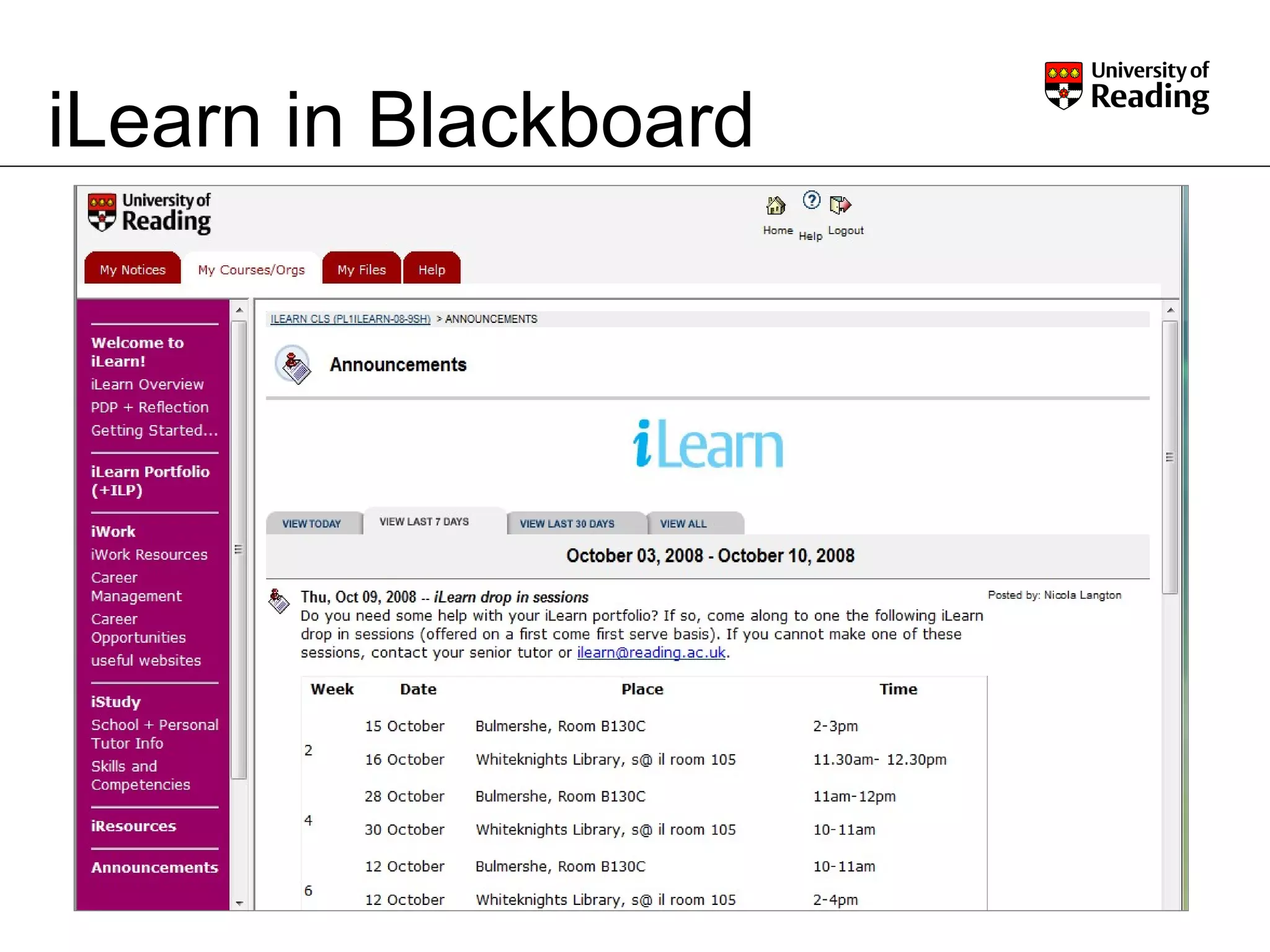Follow ILEARN CLS (PL1ILEARN-08-9SH) breadcrumb link
The width and height of the screenshot is (1270, 952).
[x=350, y=319]
